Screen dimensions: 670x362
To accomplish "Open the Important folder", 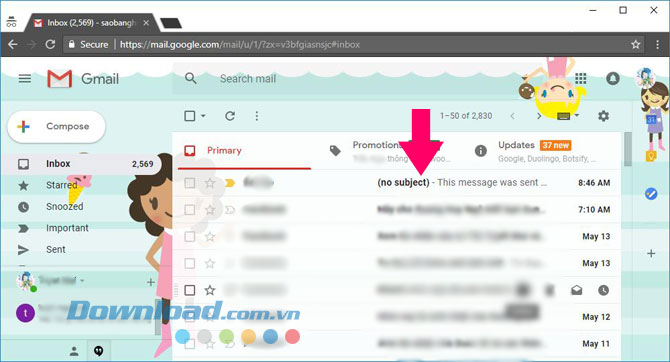I will point(67,228).
